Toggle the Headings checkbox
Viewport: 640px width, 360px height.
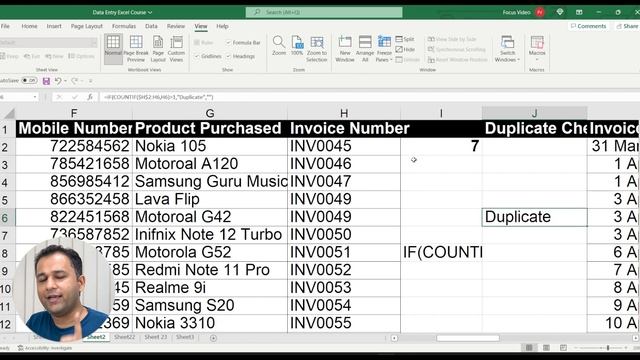[x=229, y=56]
